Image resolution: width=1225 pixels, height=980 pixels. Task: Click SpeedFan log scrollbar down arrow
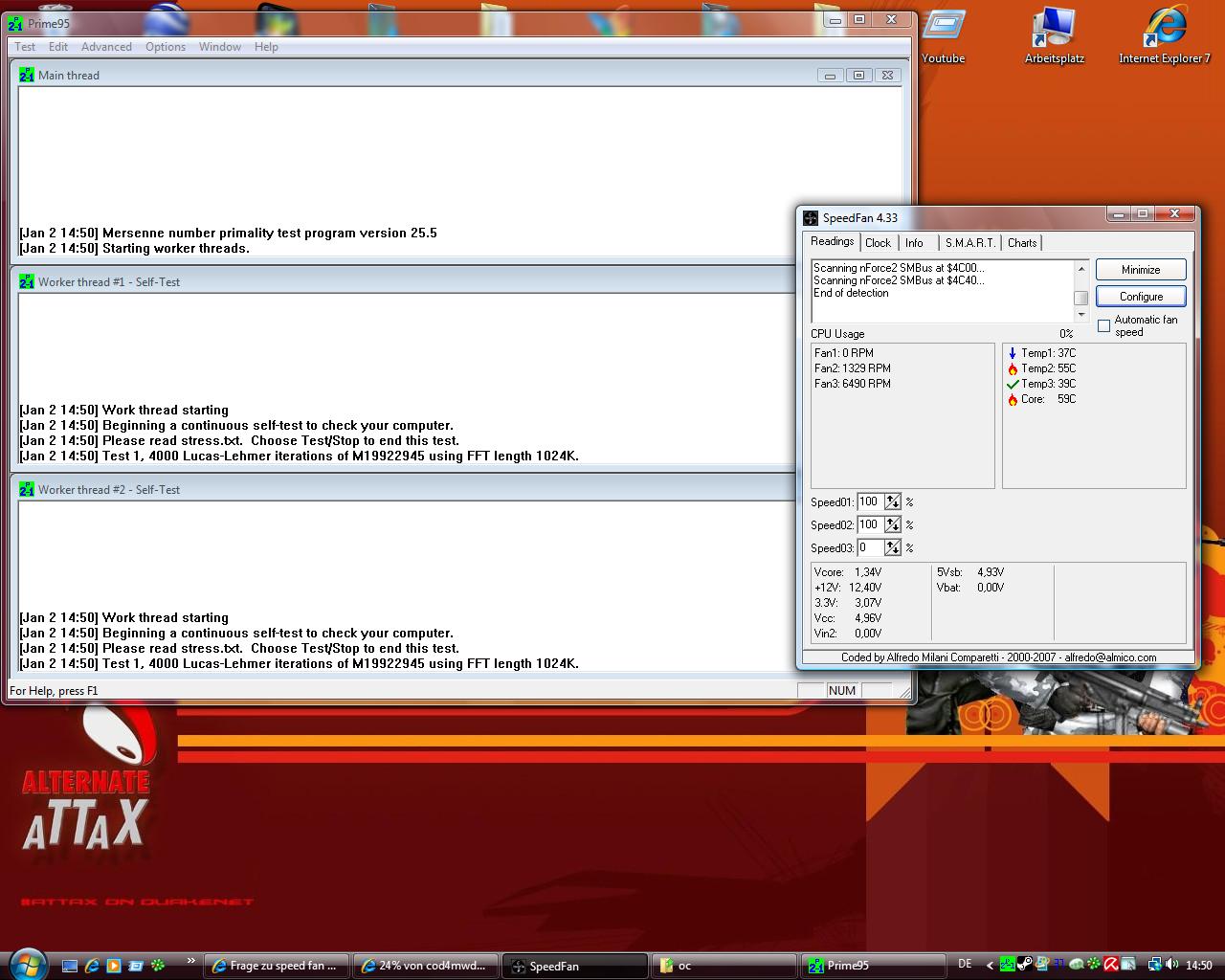[1081, 315]
